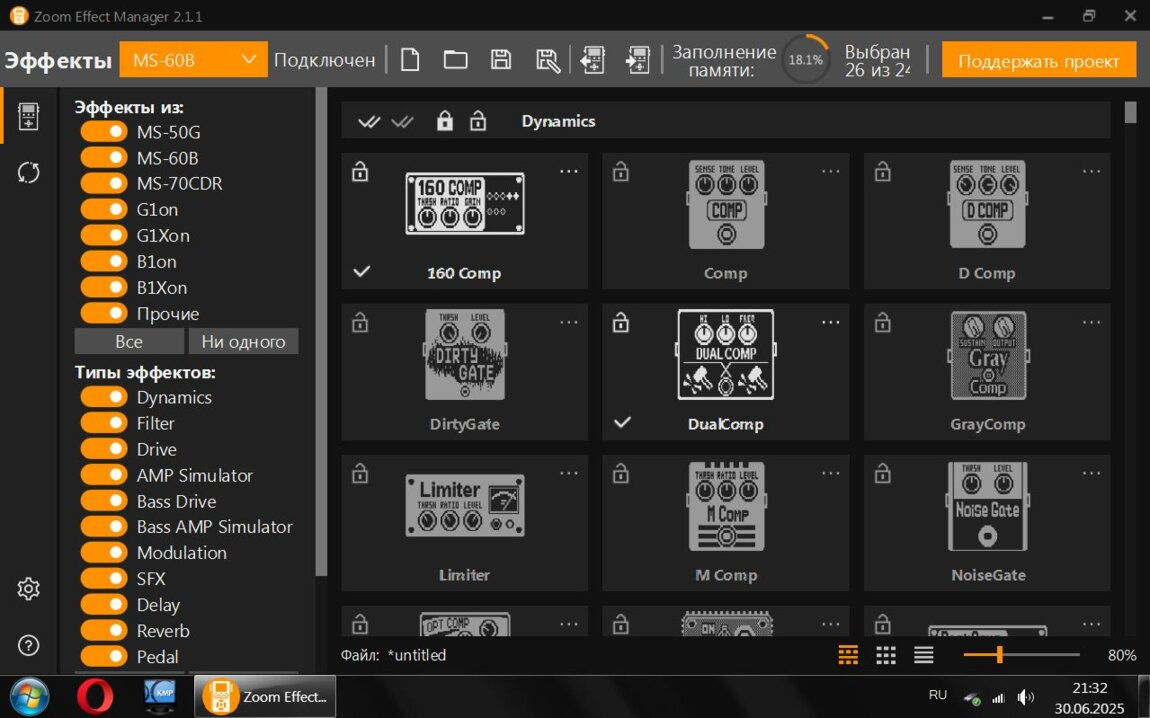1150x718 pixels.
Task: Switch to grouped tile view icon
Action: tap(848, 655)
